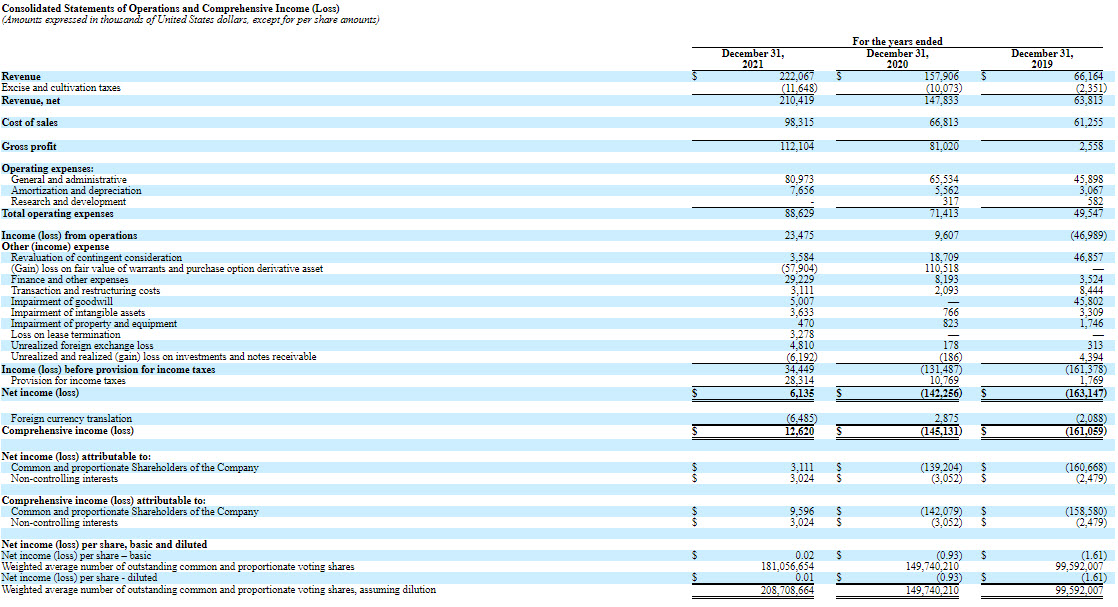
Task: Select the 'Provision for income taxes' row label
Action: point(68,380)
